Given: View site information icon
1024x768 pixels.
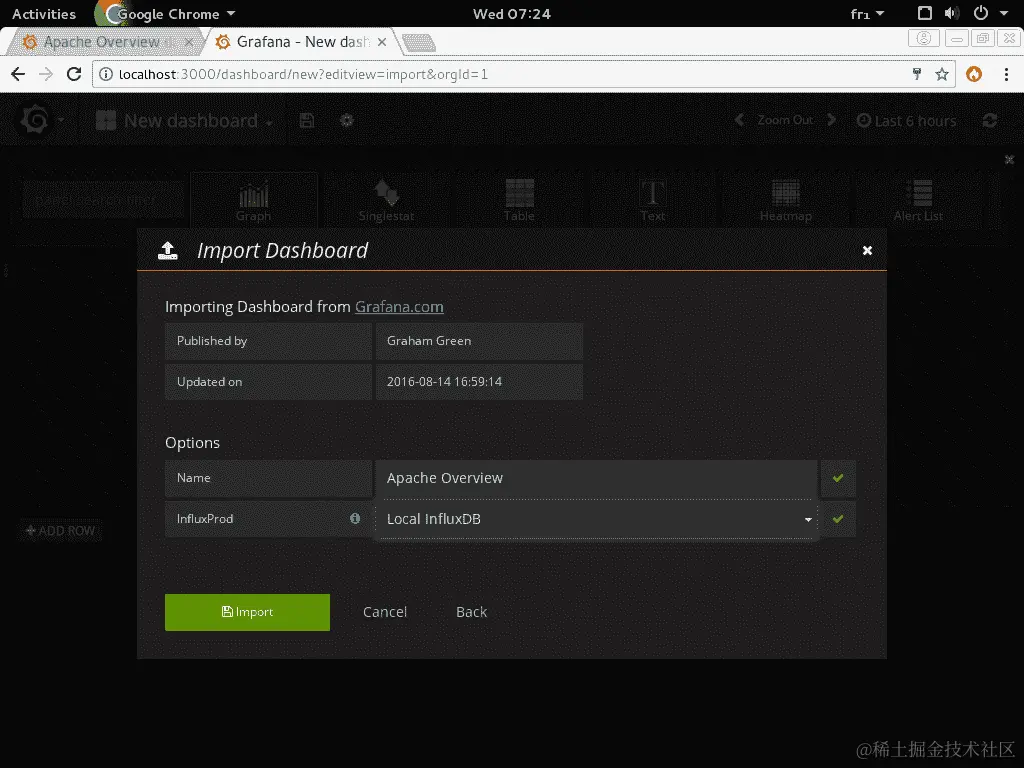Looking at the screenshot, I should pyautogui.click(x=105, y=74).
